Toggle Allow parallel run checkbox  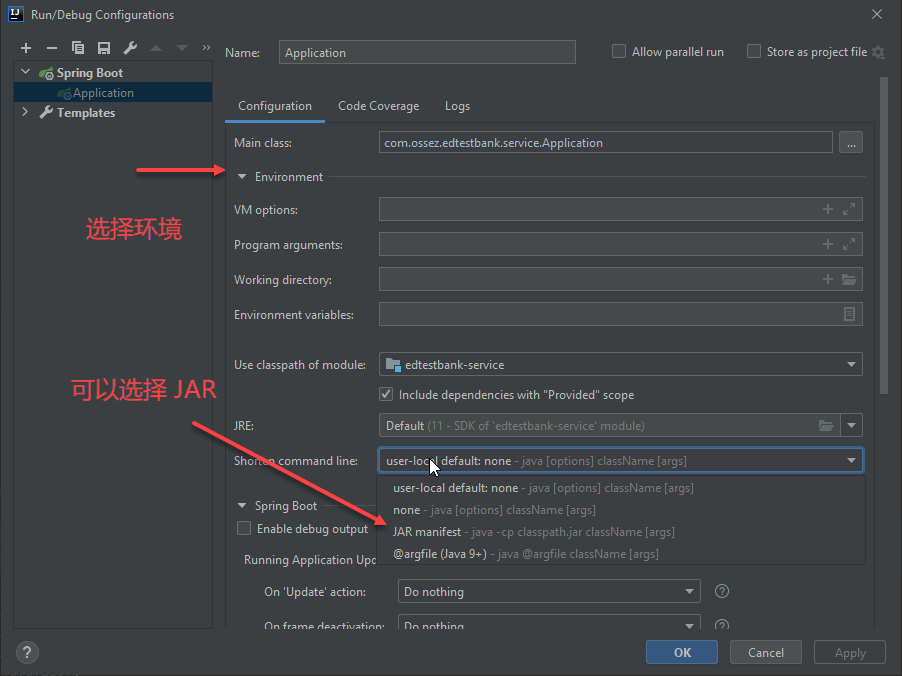pyautogui.click(x=619, y=52)
